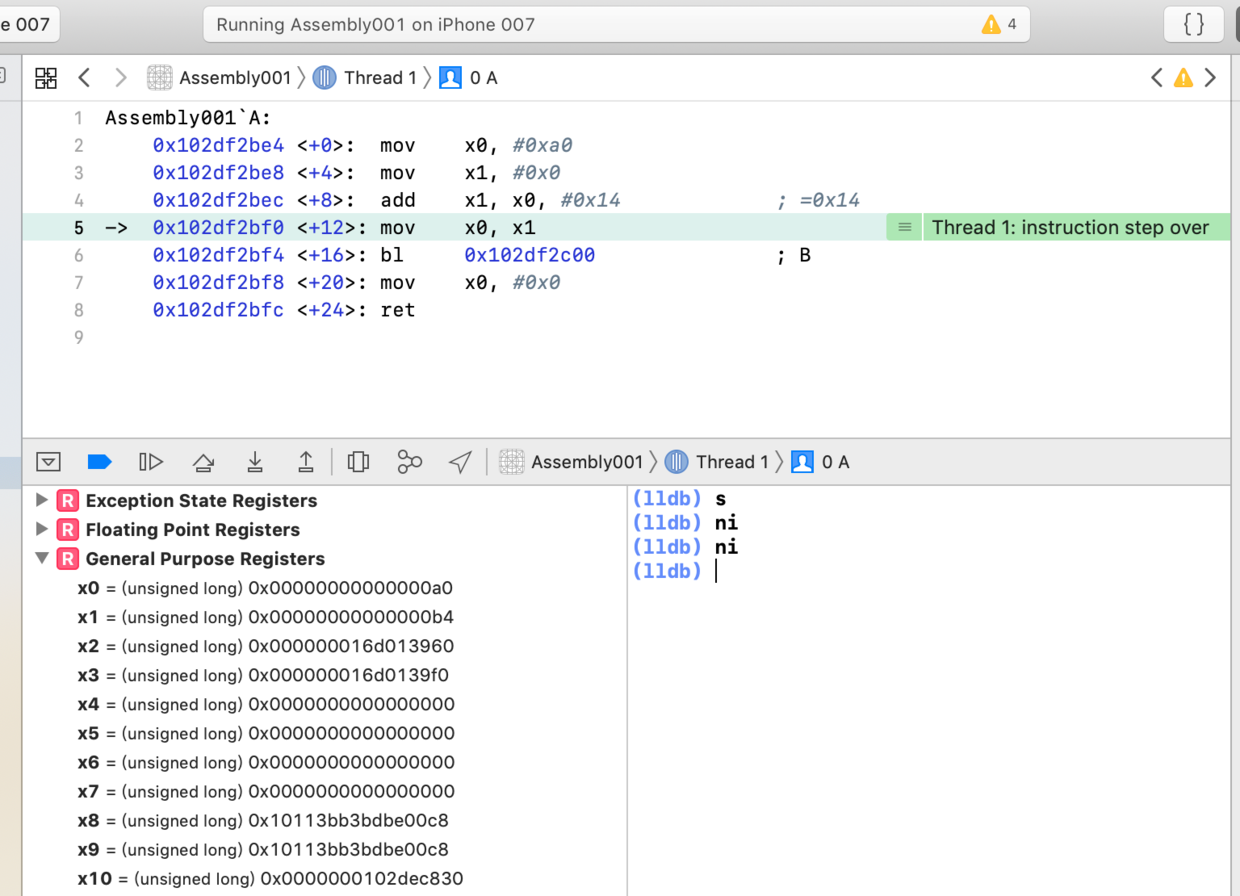Click line number 6 in the gutter
Image resolution: width=1240 pixels, height=896 pixels.
[x=79, y=255]
